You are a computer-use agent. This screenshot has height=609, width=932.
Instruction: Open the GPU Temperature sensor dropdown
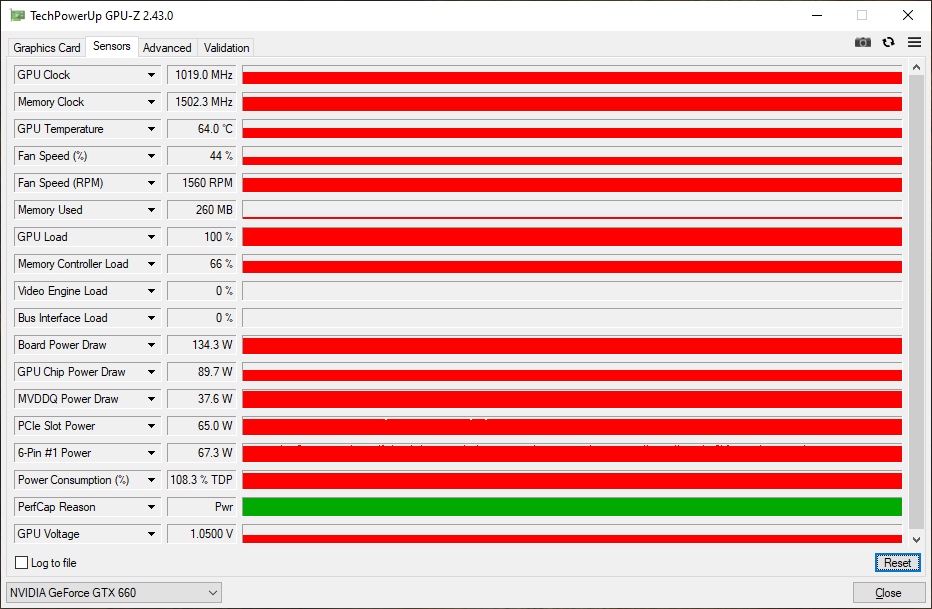tap(87, 129)
